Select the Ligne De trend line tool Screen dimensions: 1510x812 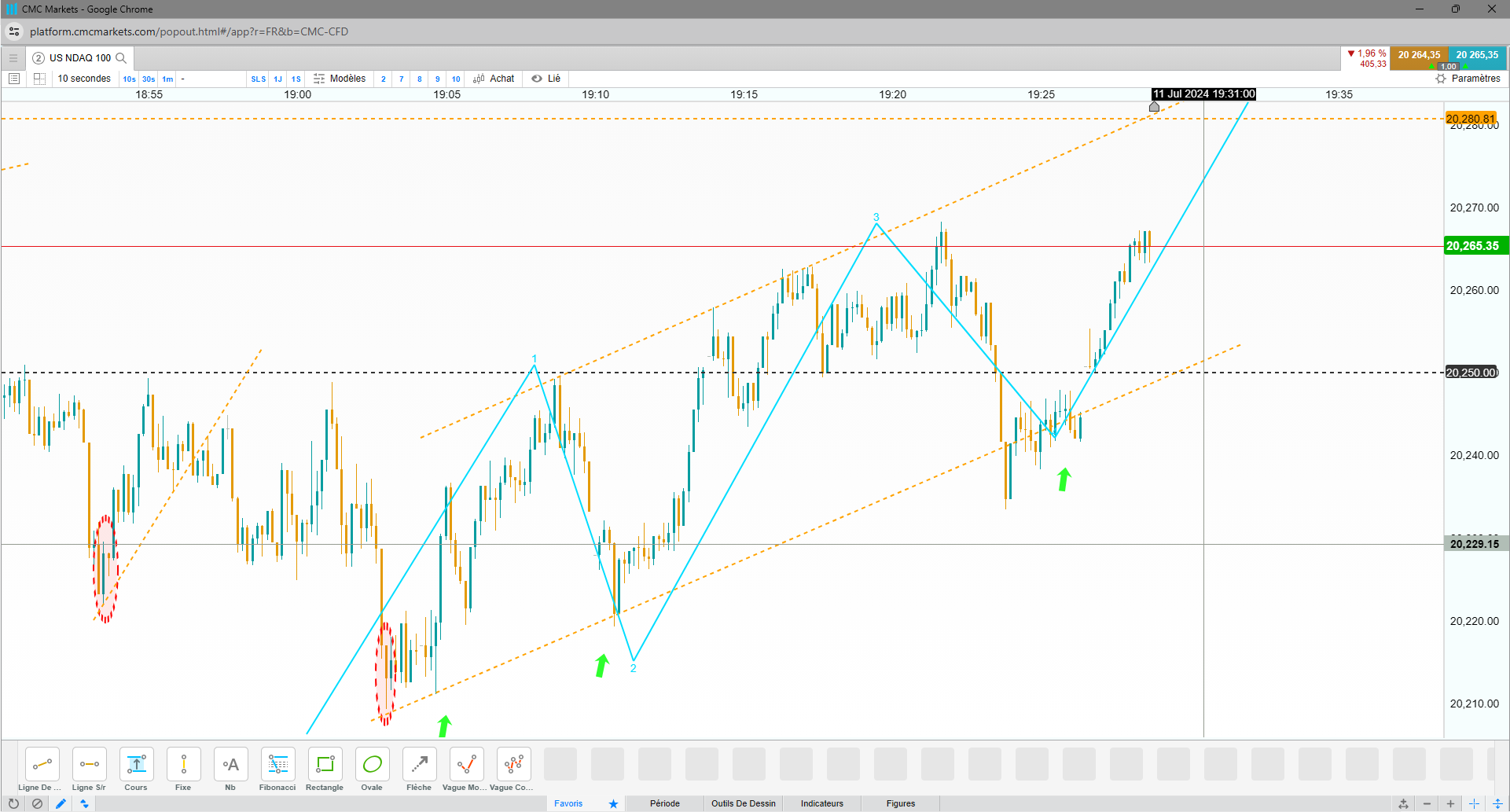[42, 764]
